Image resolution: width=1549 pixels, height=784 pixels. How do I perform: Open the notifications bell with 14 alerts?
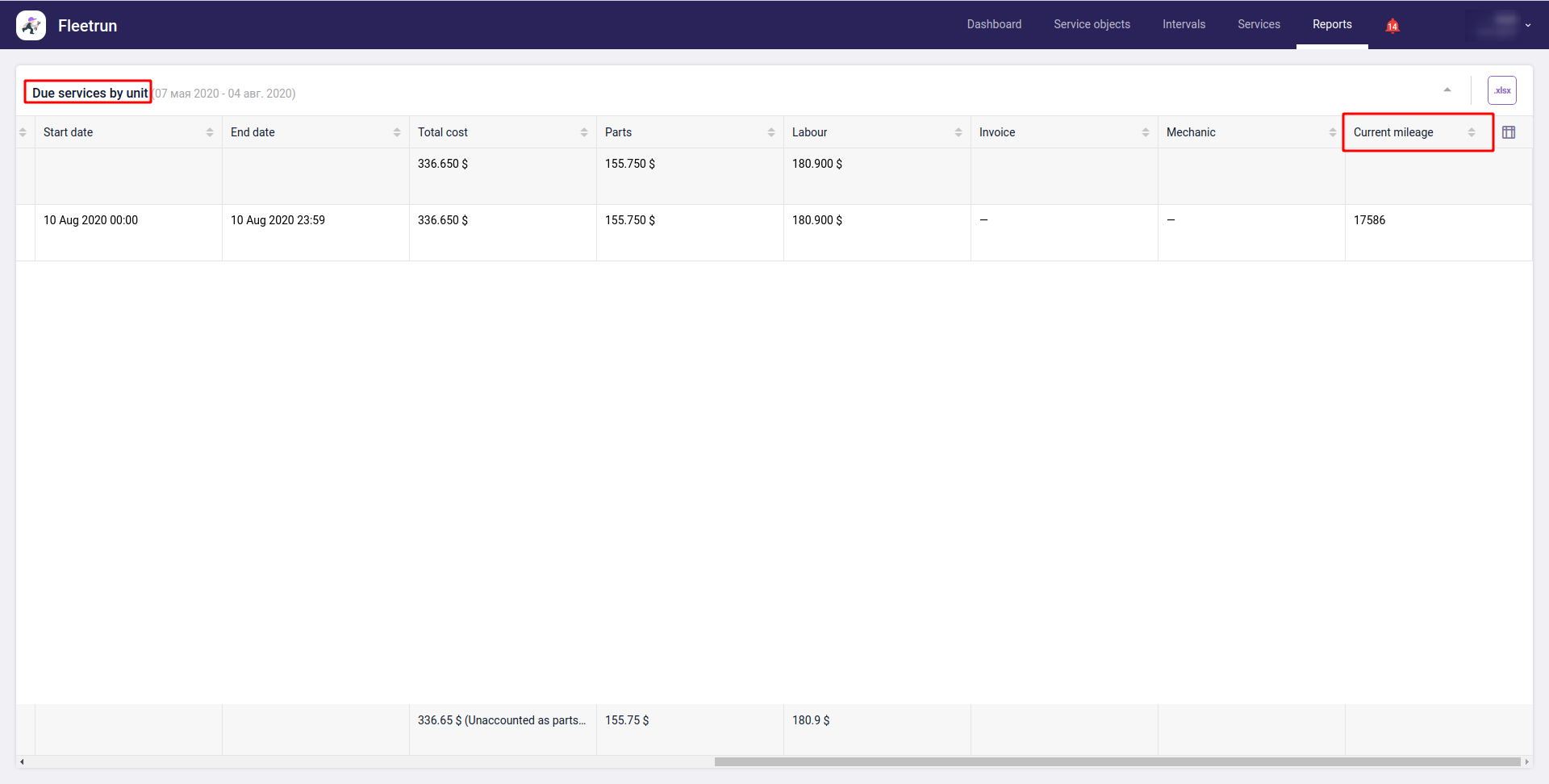click(1392, 26)
